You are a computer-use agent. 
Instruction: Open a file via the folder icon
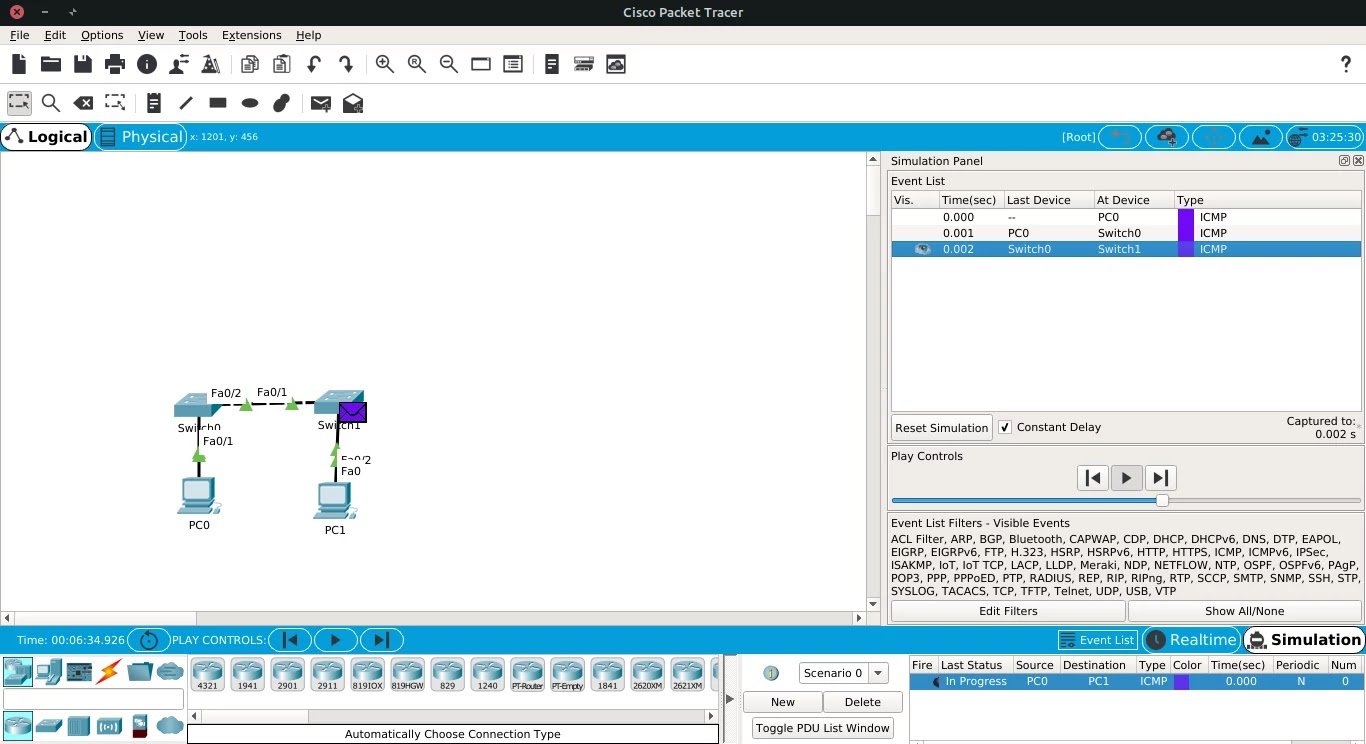click(51, 64)
